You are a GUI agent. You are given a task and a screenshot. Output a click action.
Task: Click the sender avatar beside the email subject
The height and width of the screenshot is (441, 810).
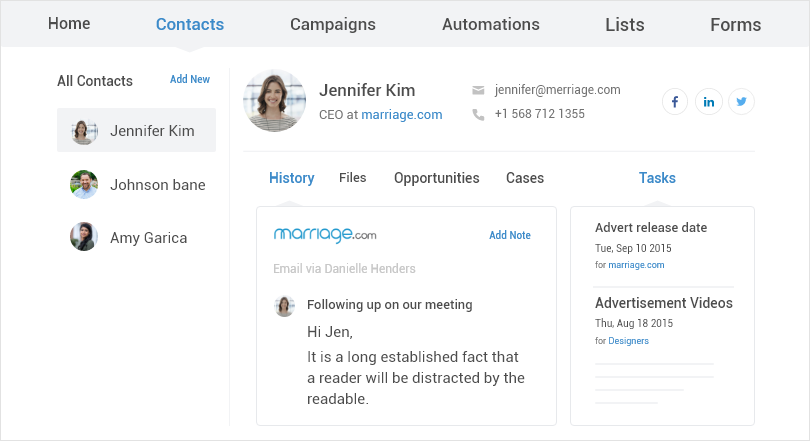[x=284, y=306]
